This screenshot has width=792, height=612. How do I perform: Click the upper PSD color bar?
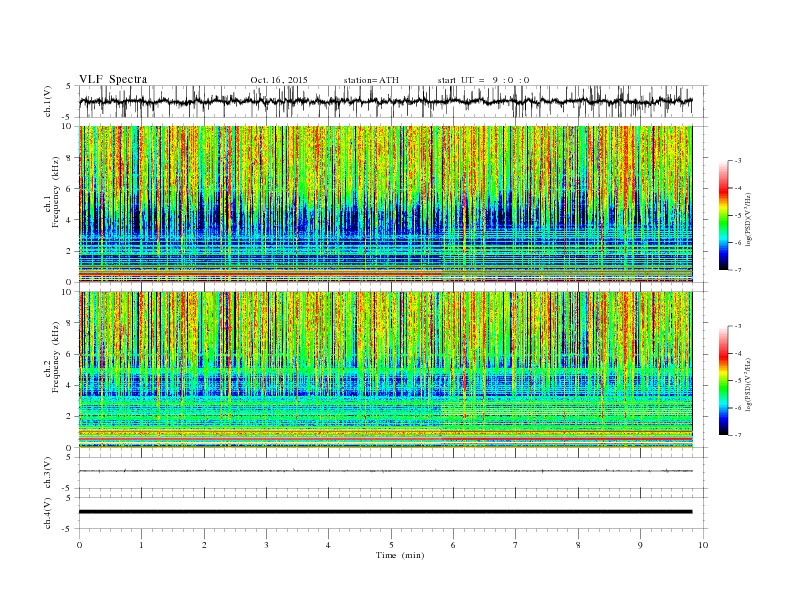tap(723, 215)
